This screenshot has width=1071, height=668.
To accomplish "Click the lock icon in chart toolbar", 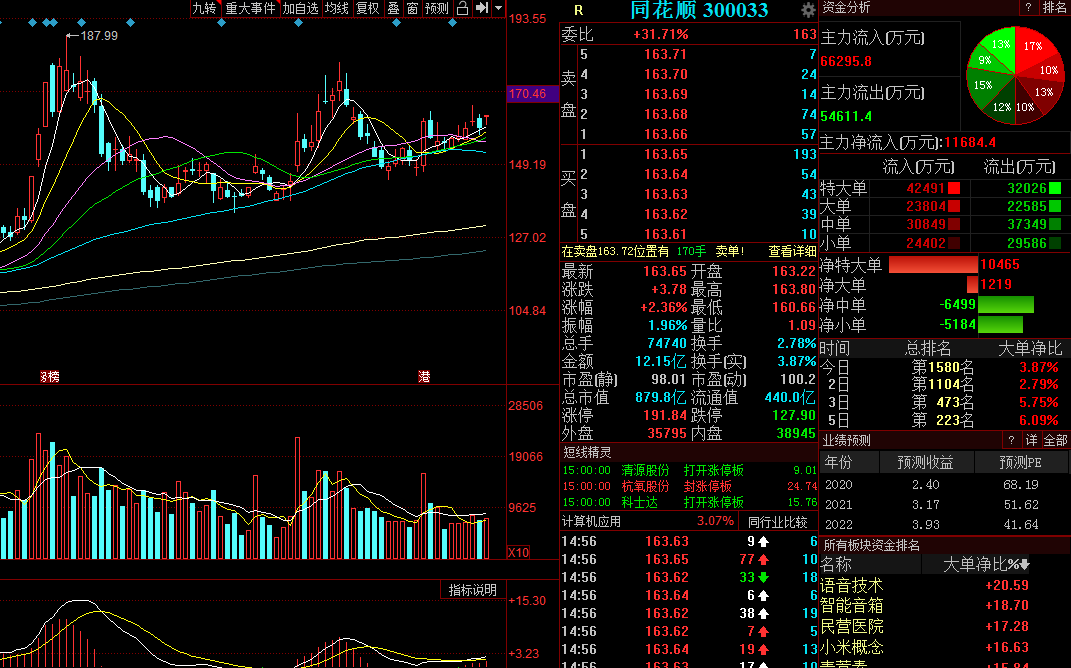I will click(462, 8).
